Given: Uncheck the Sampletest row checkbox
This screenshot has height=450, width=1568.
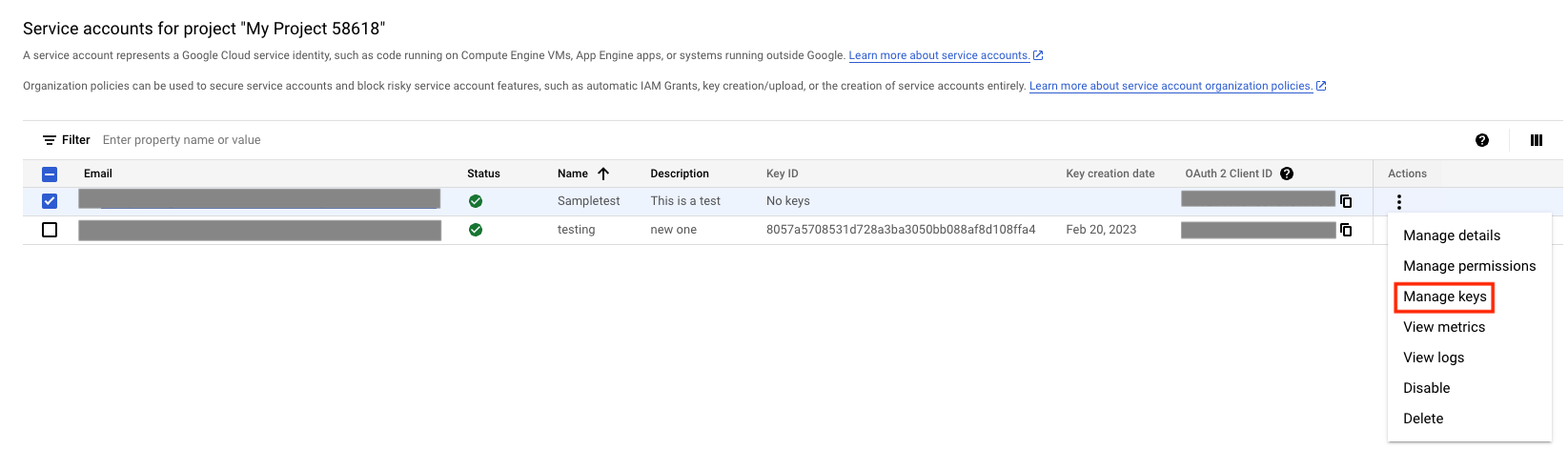Looking at the screenshot, I should coord(50,201).
